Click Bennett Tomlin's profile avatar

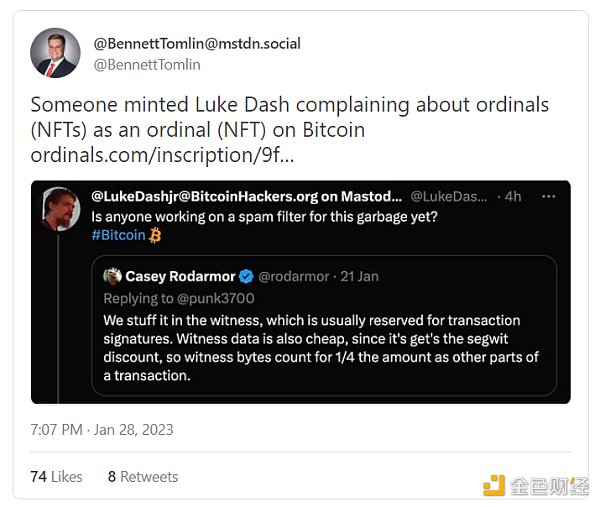56,53
